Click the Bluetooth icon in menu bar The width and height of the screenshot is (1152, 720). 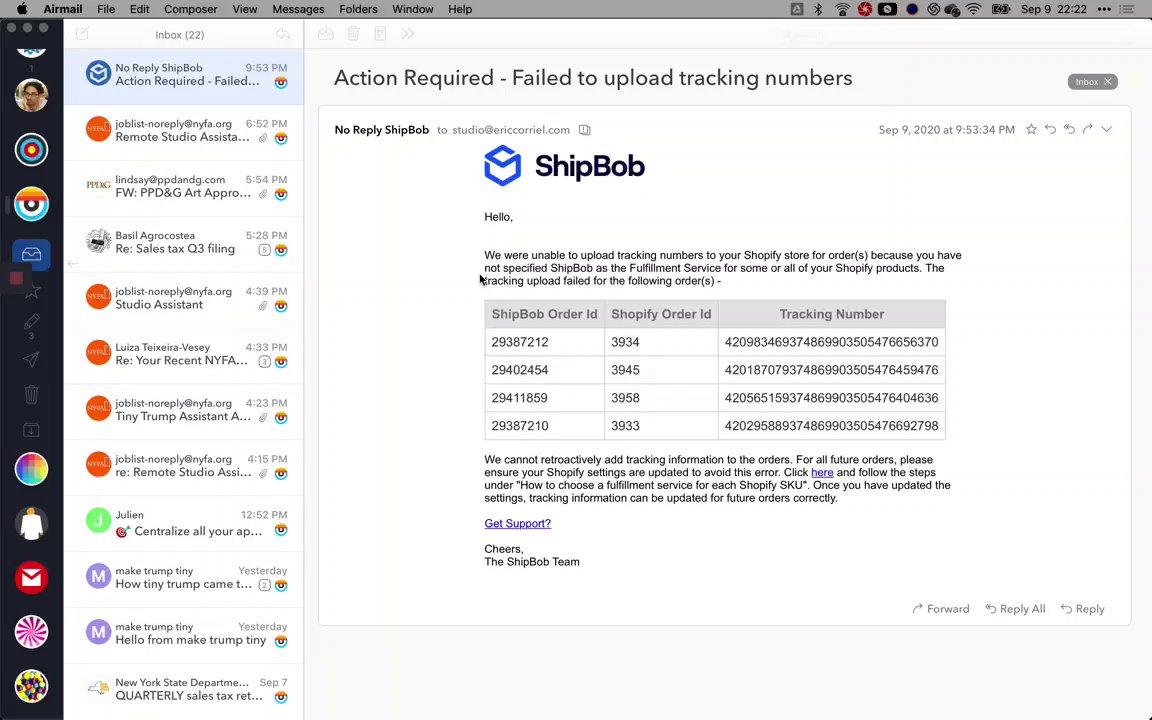pyautogui.click(x=818, y=10)
